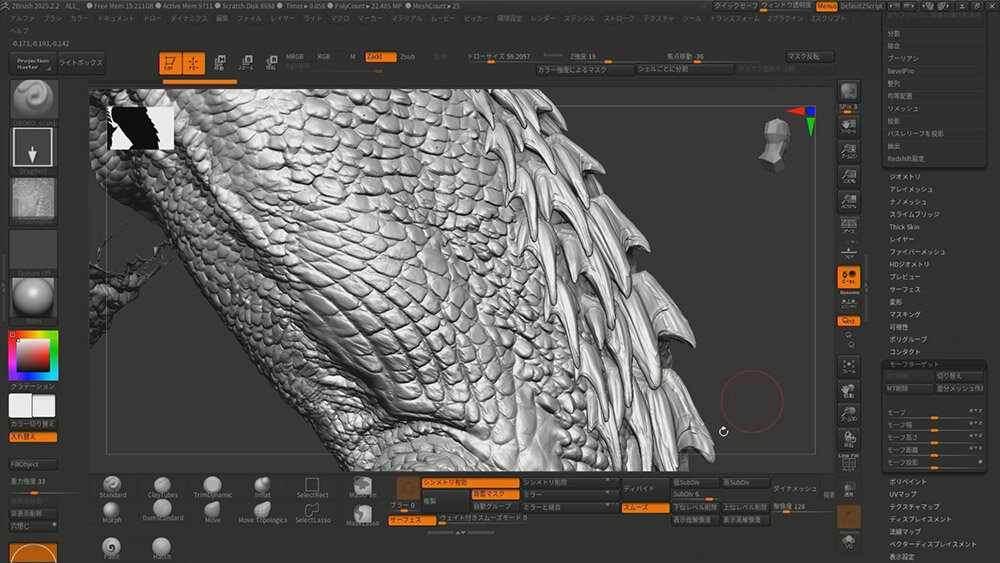The image size is (1000, 563).
Task: Toggle RGB mode
Action: click(324, 57)
